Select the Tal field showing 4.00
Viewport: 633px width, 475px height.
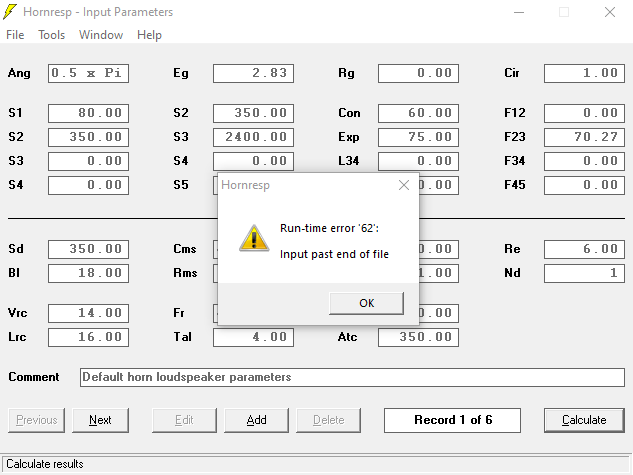pyautogui.click(x=254, y=337)
